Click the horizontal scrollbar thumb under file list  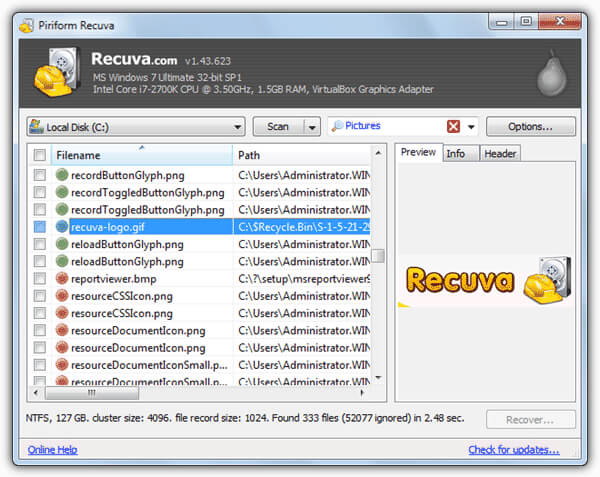pyautogui.click(x=92, y=392)
